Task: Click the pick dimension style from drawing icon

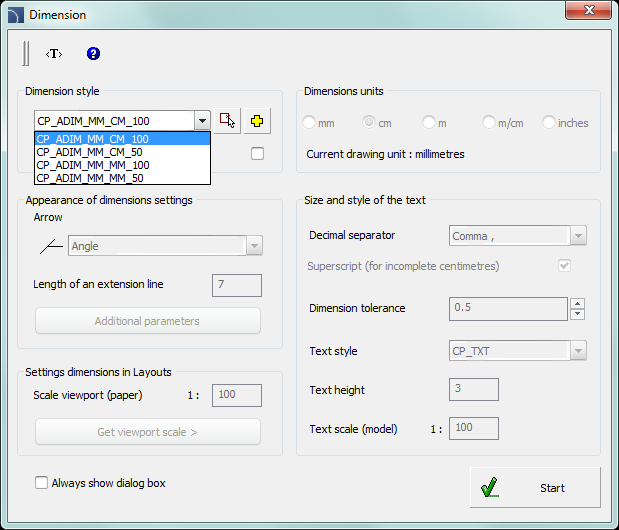Action: (228, 121)
